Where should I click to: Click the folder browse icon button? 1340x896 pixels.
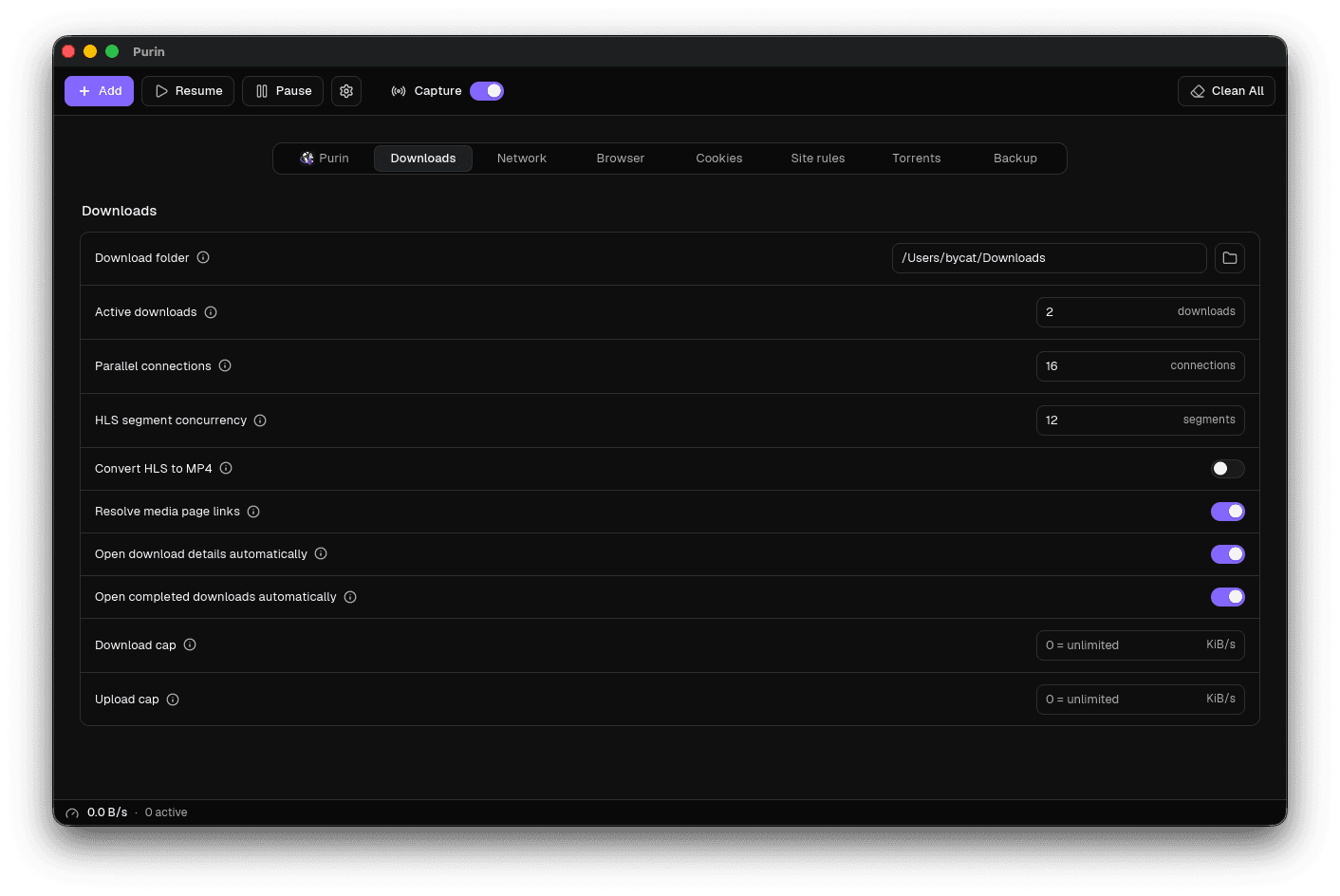tap(1230, 258)
